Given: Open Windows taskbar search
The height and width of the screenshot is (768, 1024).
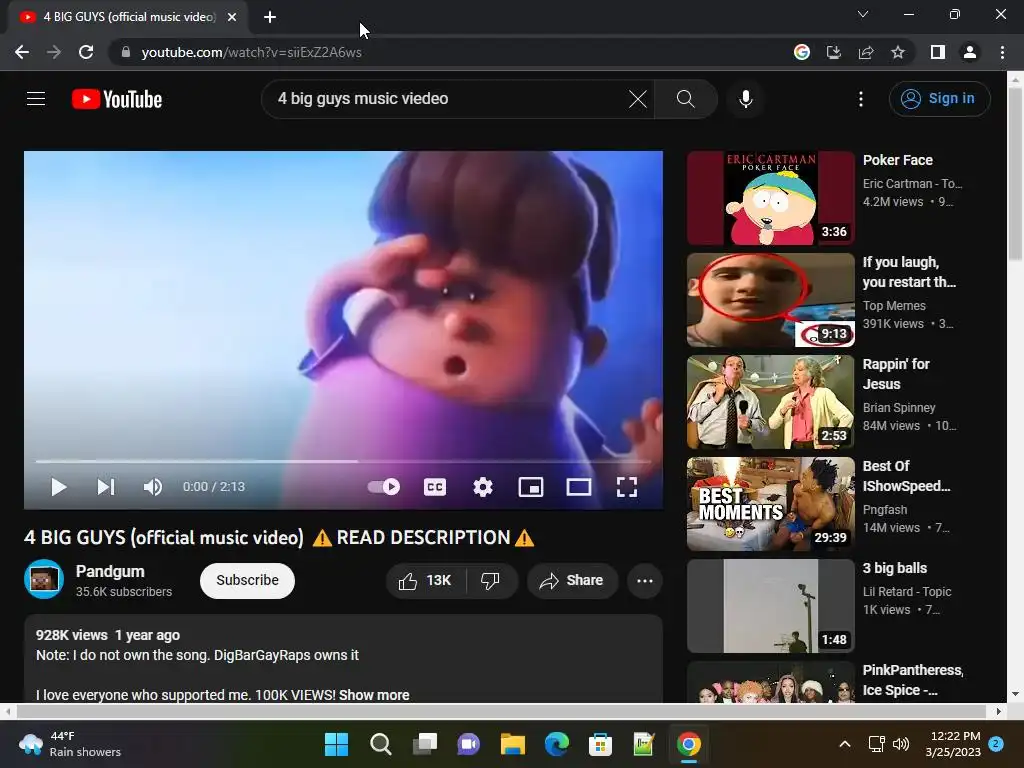Looking at the screenshot, I should 381,744.
